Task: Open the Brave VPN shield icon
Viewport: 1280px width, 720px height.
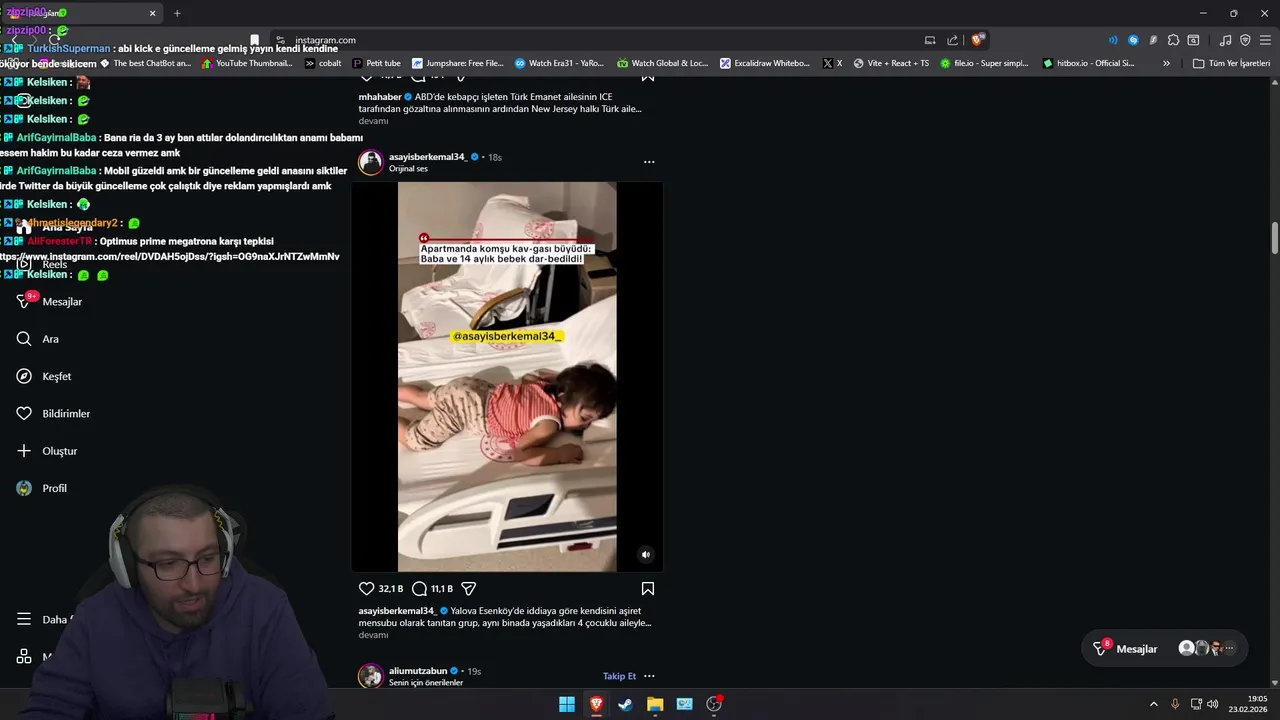Action: click(1245, 40)
